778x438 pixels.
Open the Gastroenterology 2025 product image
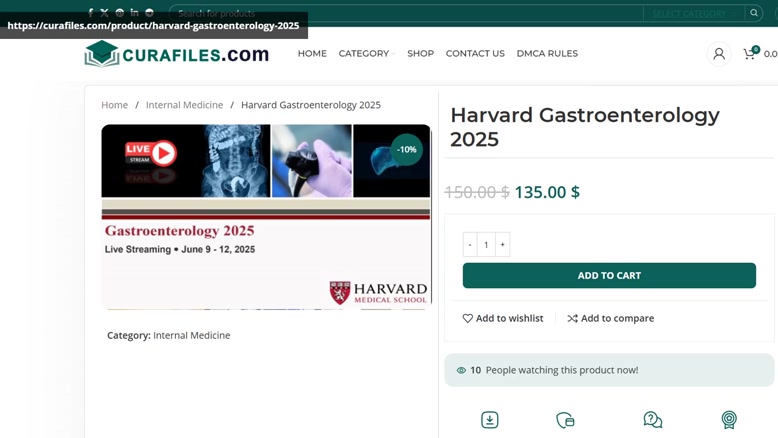click(x=266, y=217)
